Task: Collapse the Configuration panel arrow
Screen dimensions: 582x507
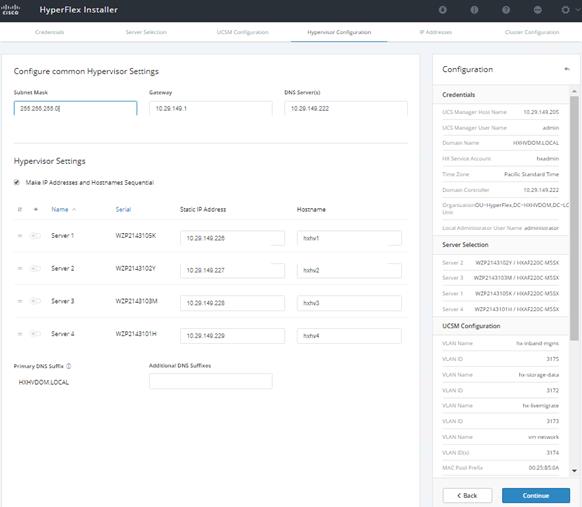Action: coord(567,69)
